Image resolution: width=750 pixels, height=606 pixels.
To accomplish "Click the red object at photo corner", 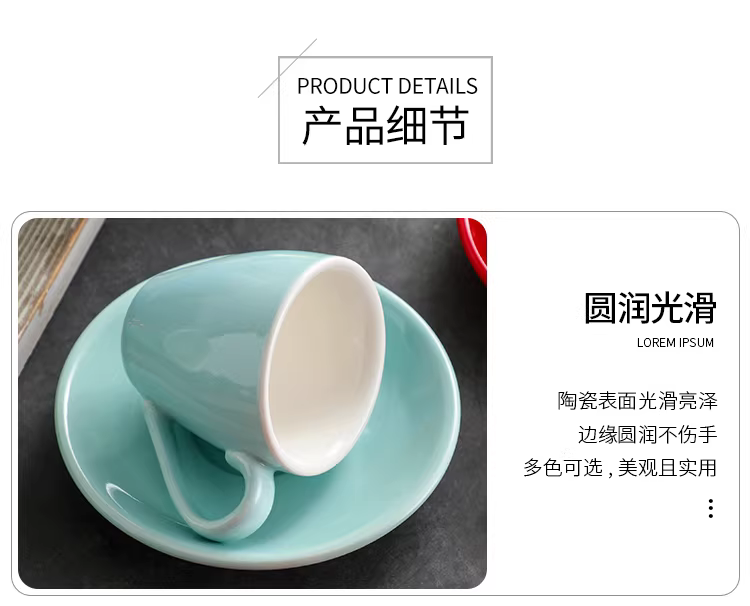I will [x=473, y=249].
